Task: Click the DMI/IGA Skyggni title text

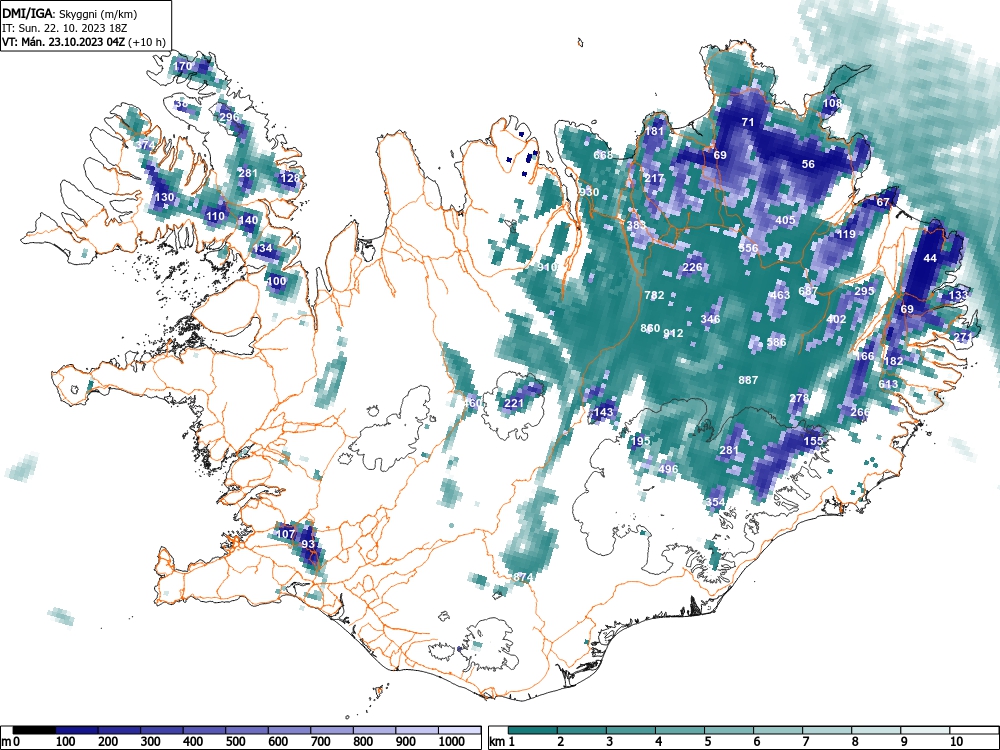Action: click(x=70, y=13)
